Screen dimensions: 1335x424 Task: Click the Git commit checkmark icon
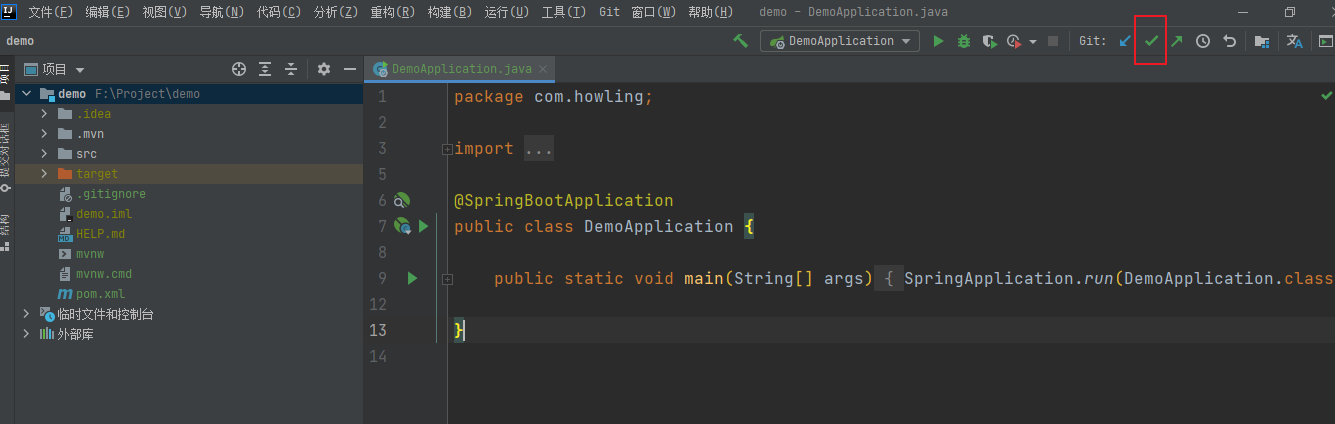point(1151,41)
